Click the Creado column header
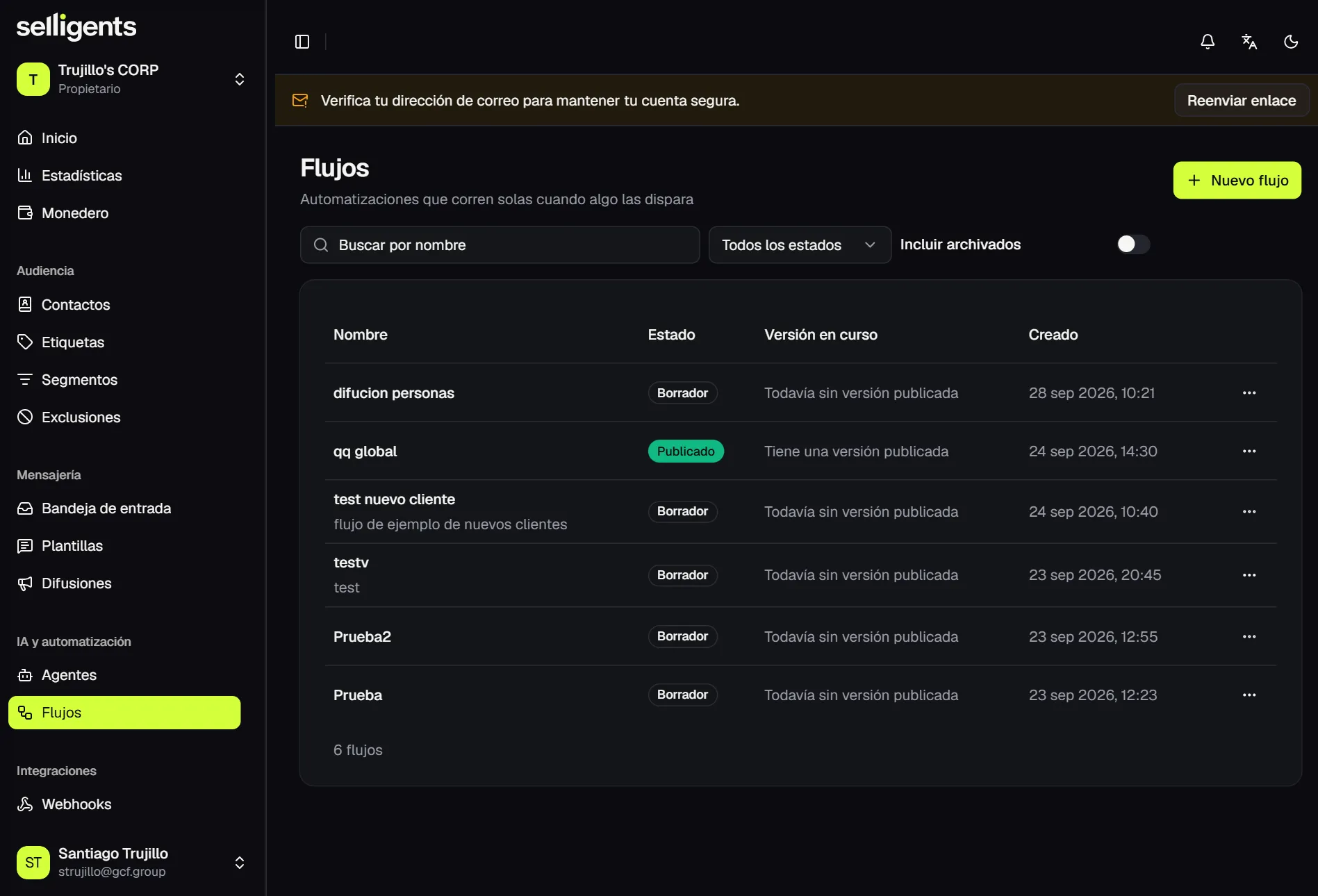This screenshot has height=896, width=1318. 1053,335
